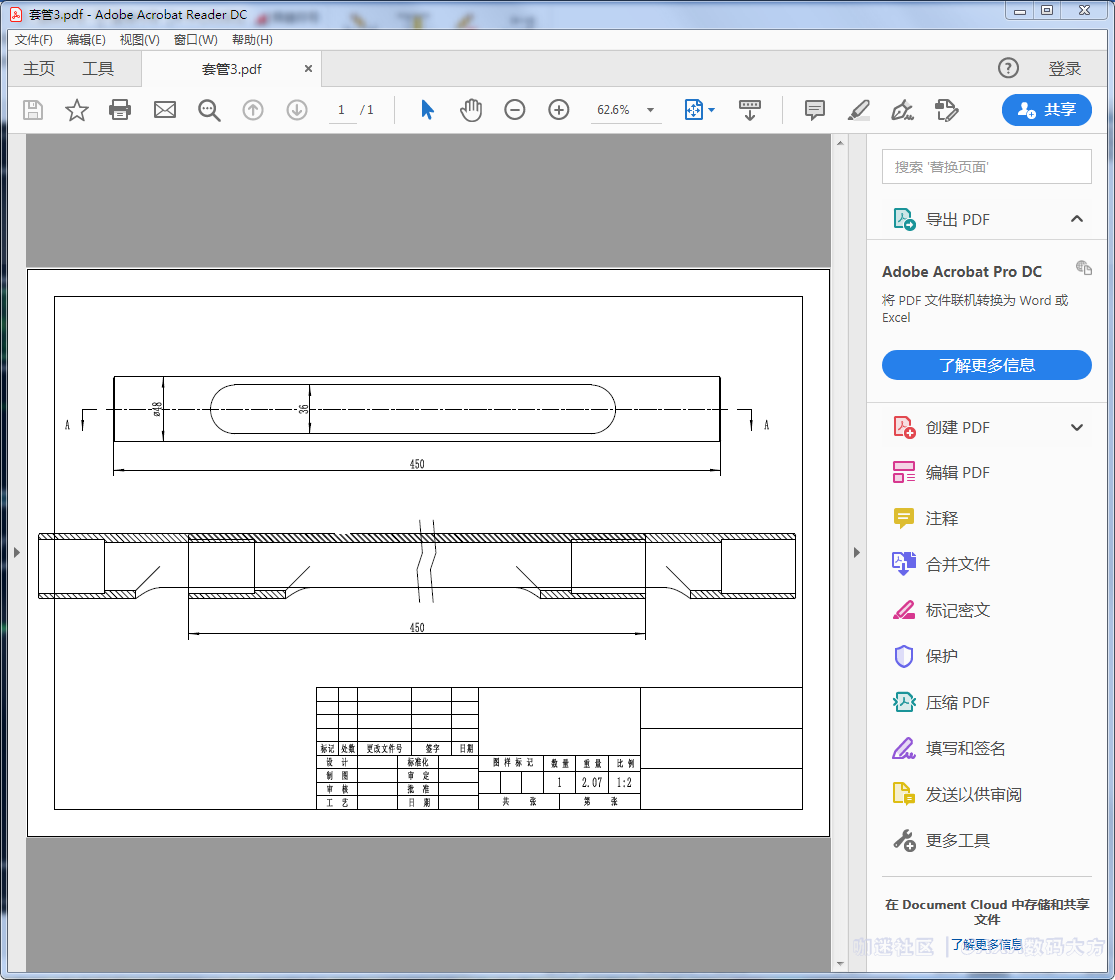
Task: Click the Save file icon
Action: tap(33, 110)
